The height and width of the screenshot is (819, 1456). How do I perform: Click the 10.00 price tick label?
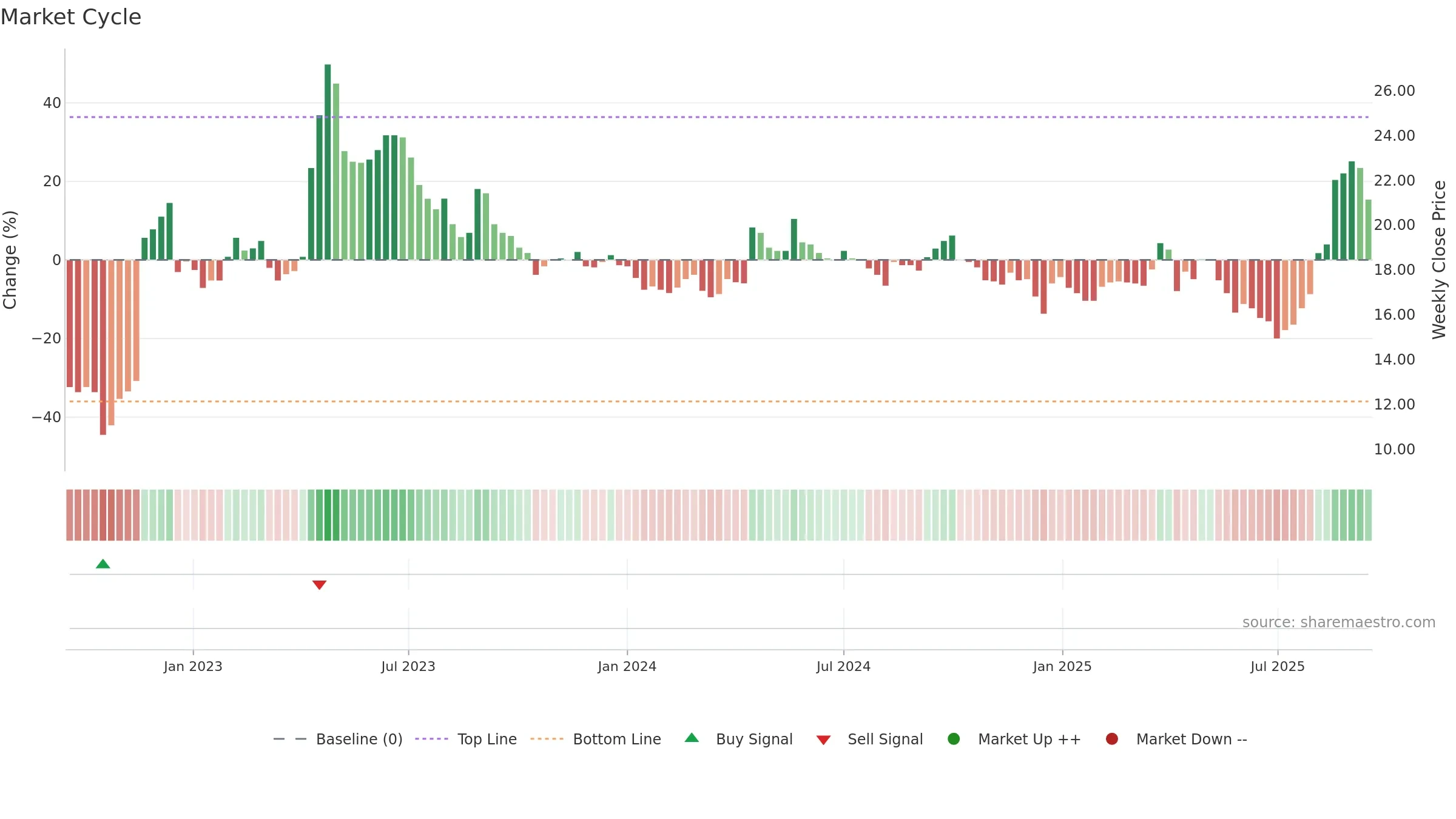click(1394, 450)
